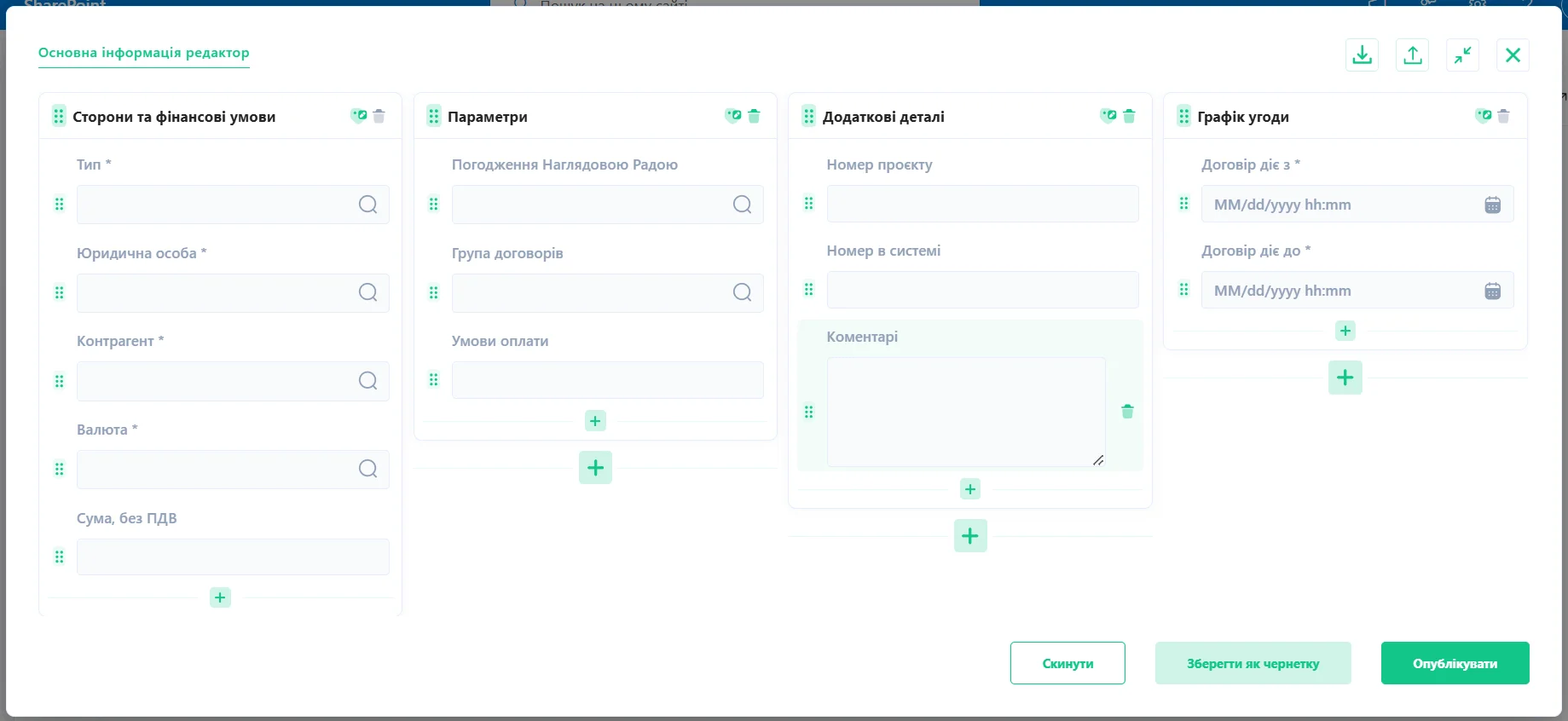Click the search icon in the 'Тип' field

coord(367,205)
